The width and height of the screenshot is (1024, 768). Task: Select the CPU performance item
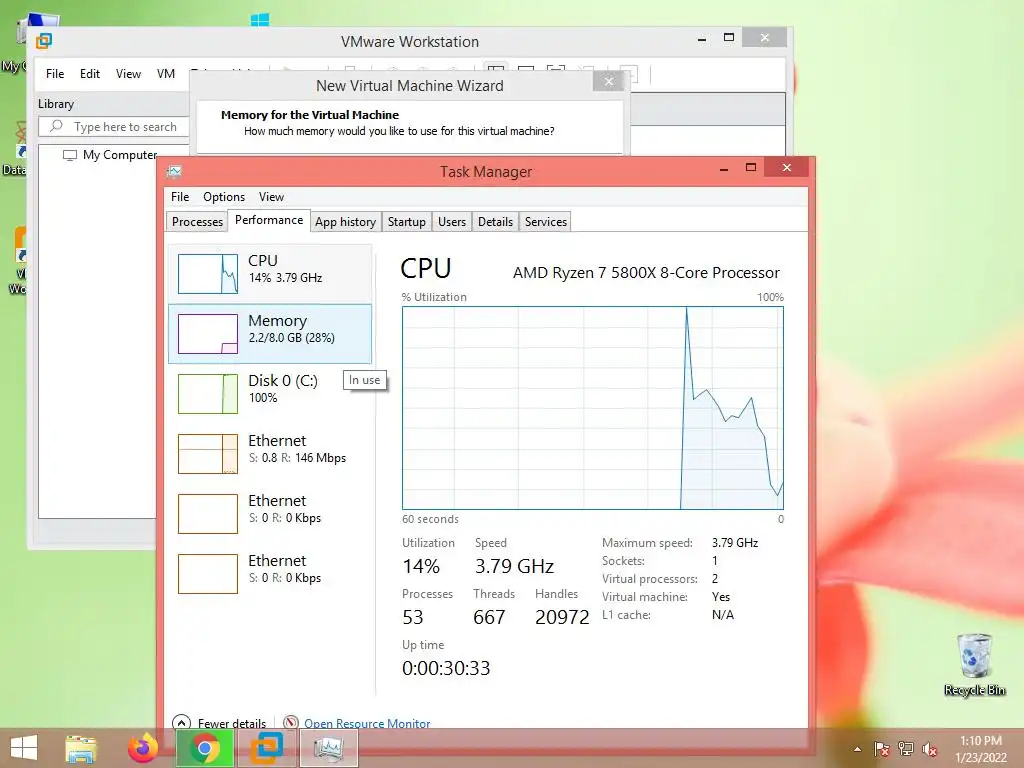[270, 273]
